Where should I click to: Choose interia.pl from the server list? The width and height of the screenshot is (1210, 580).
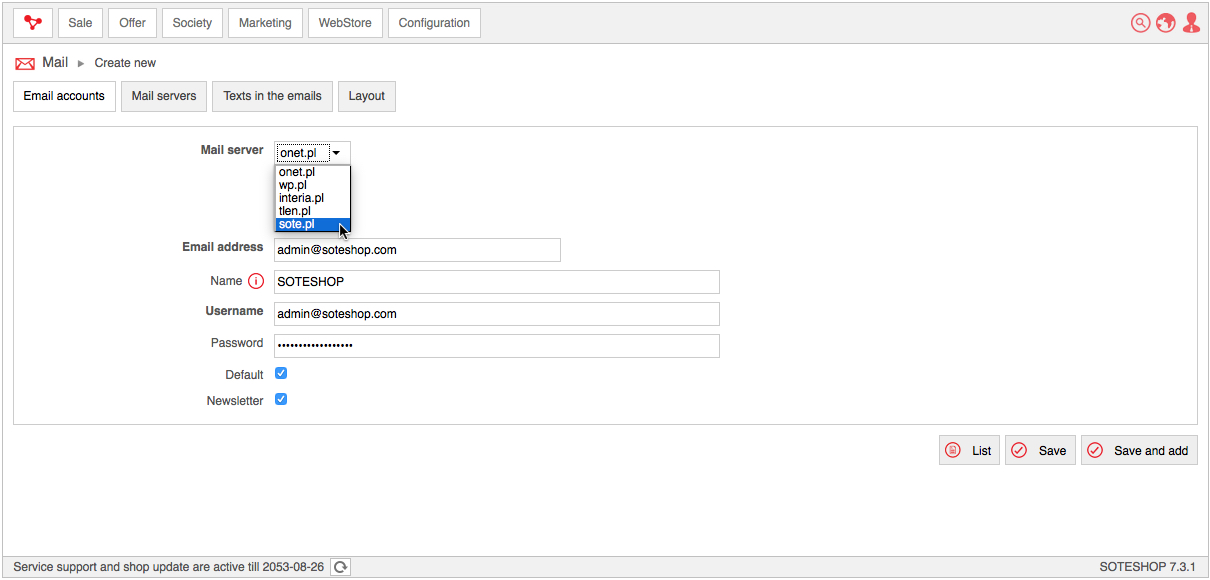[313, 198]
